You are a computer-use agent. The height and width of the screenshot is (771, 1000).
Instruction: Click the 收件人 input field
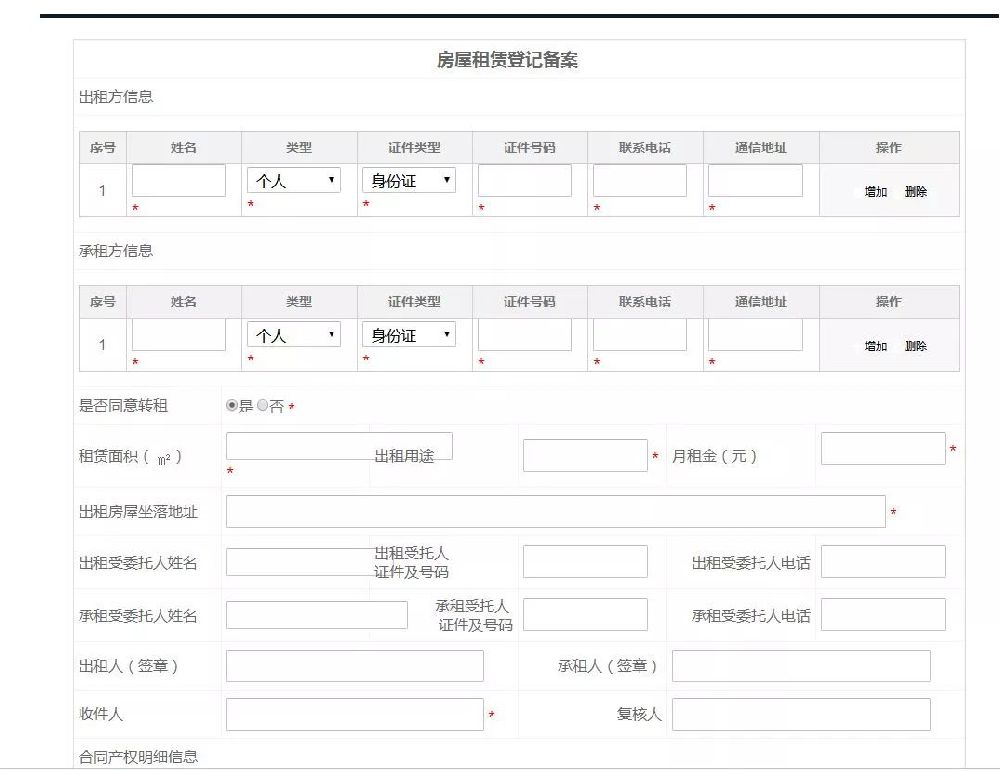pos(354,714)
